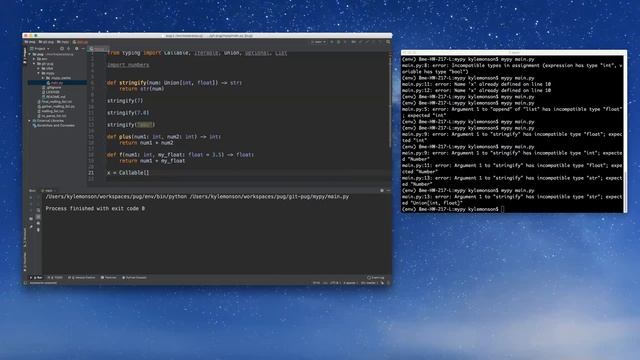Viewport: 640px width, 360px height.
Task: Click code line 'def stringify' in editor
Action: click(x=174, y=82)
